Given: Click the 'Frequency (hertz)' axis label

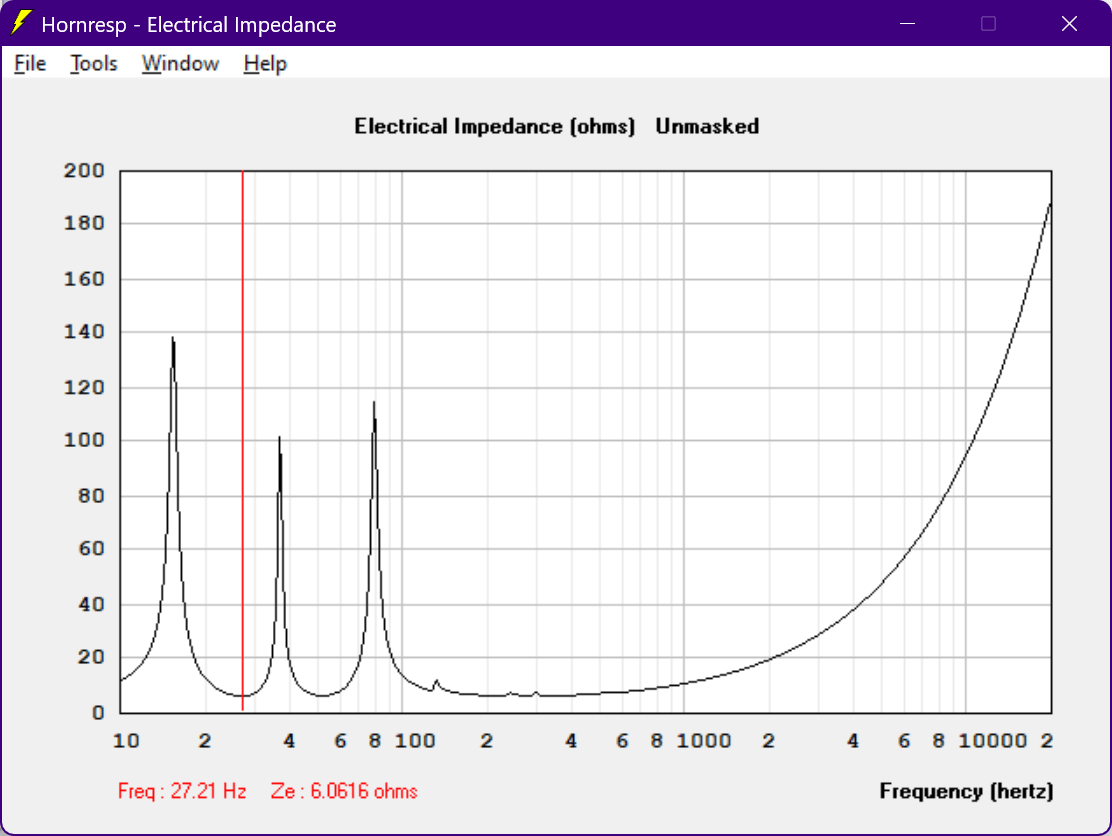Looking at the screenshot, I should (966, 791).
